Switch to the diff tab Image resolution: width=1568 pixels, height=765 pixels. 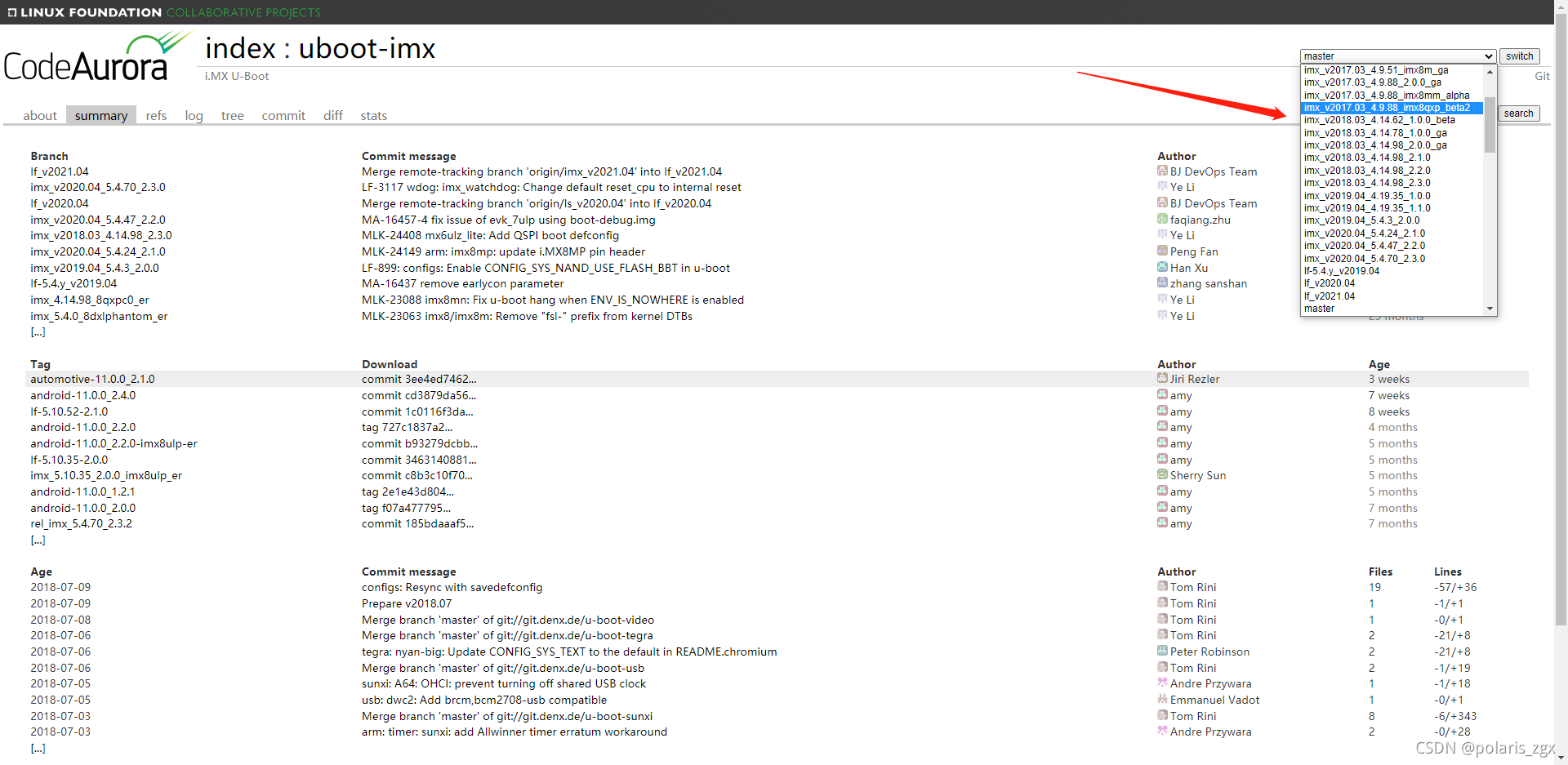tap(333, 116)
